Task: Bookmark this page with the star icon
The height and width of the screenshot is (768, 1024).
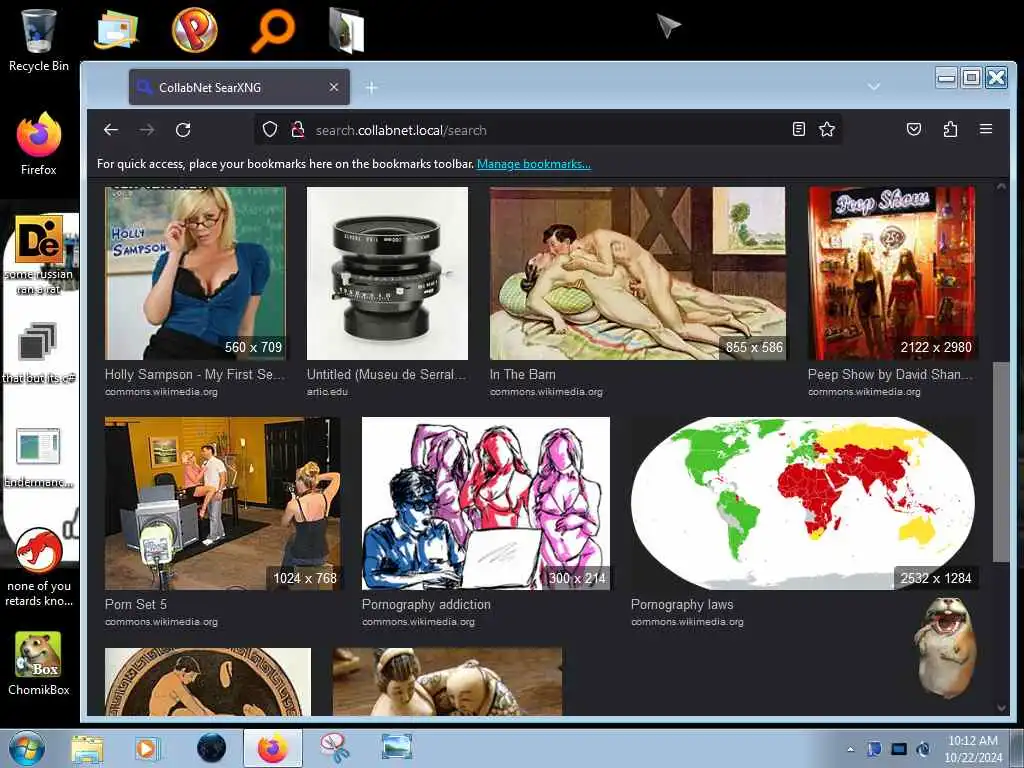Action: pyautogui.click(x=827, y=129)
